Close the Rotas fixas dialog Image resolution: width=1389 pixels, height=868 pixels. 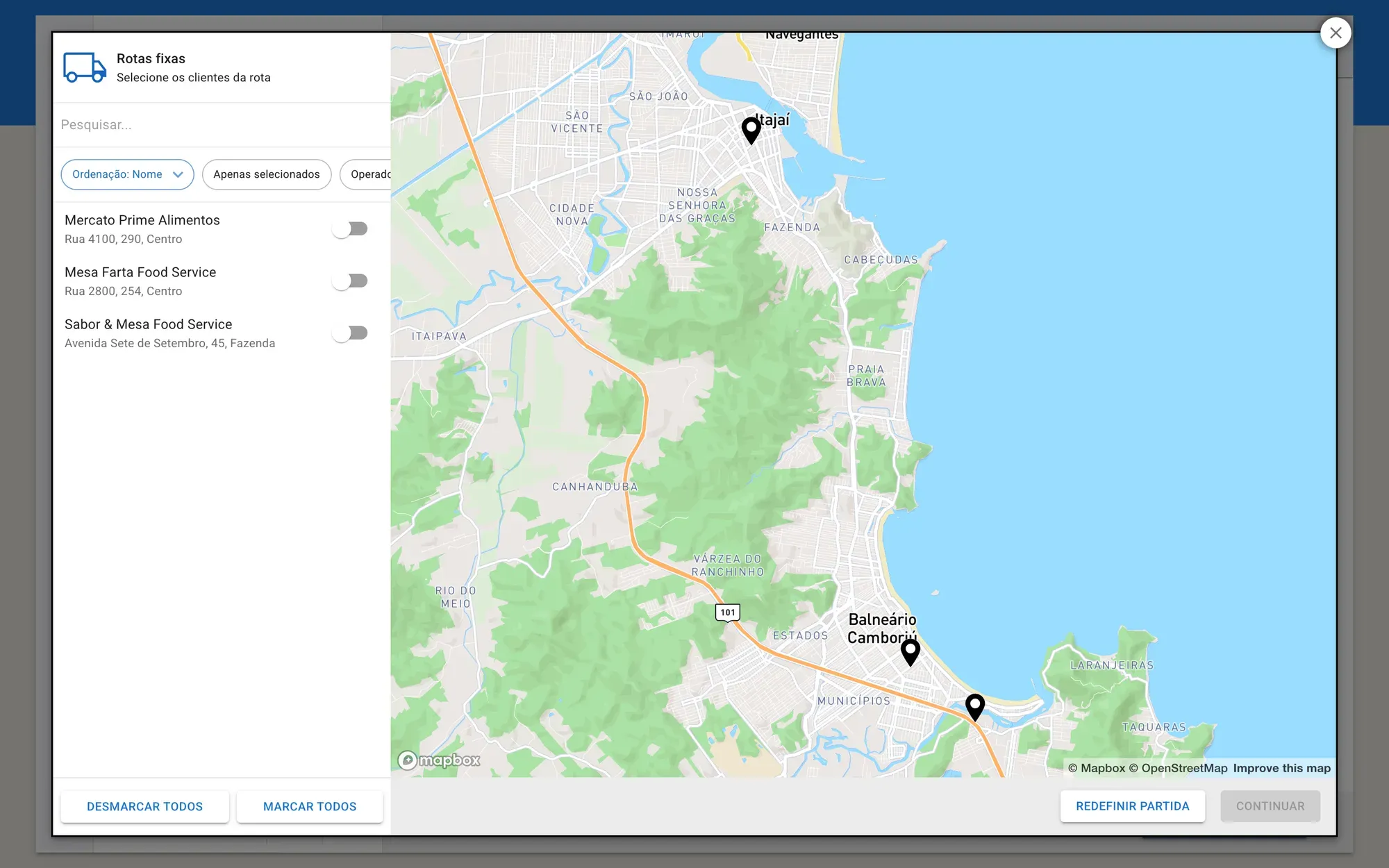pyautogui.click(x=1335, y=33)
